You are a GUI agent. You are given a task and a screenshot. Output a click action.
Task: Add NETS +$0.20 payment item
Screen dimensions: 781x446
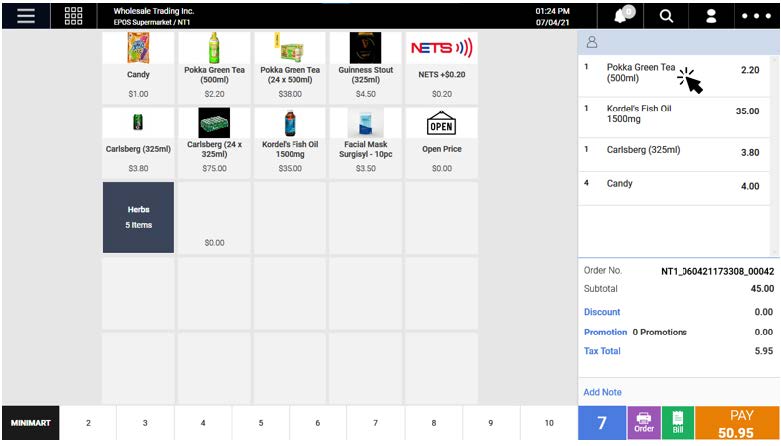click(x=441, y=66)
